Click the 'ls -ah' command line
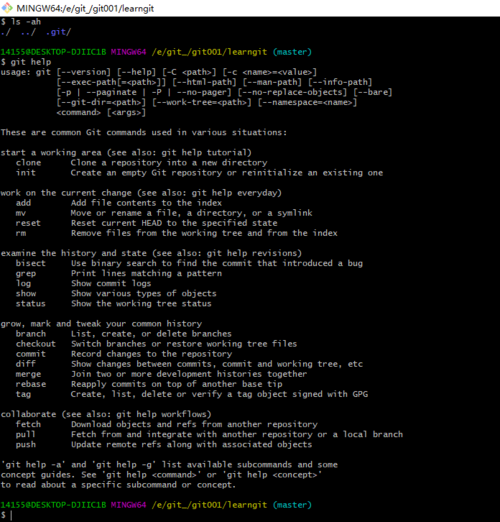Image resolution: width=500 pixels, height=522 pixels. [x=21, y=22]
